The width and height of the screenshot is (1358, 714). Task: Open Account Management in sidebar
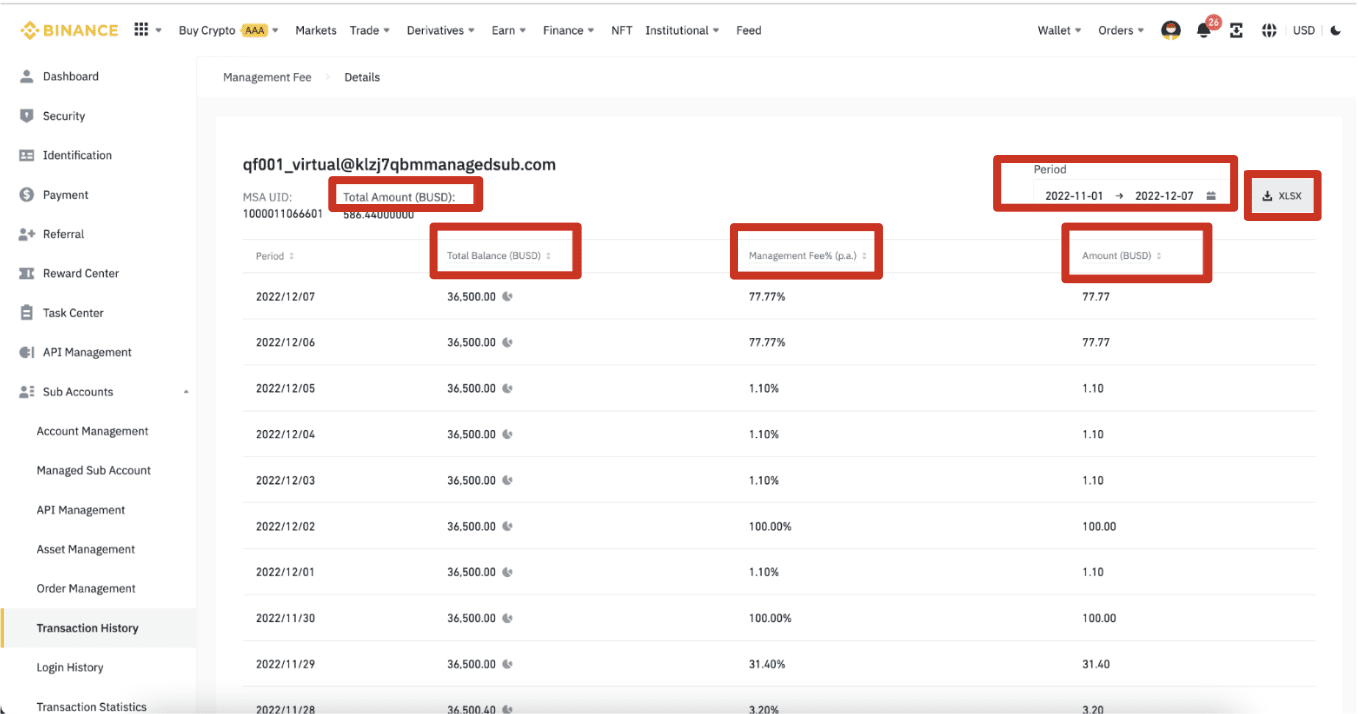coord(93,431)
